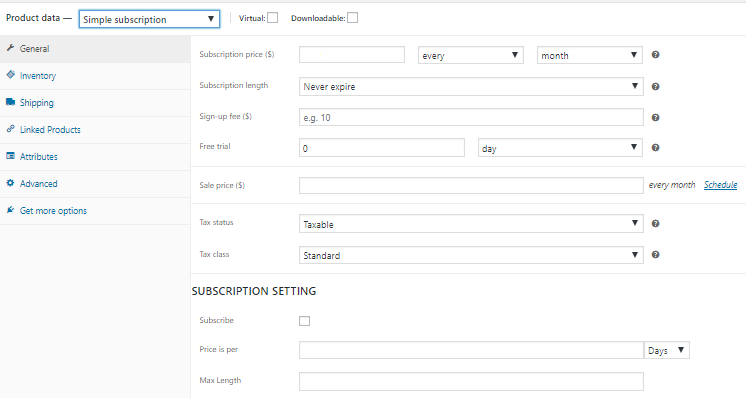Click the Get more options plug icon
The image size is (746, 398).
[10, 210]
